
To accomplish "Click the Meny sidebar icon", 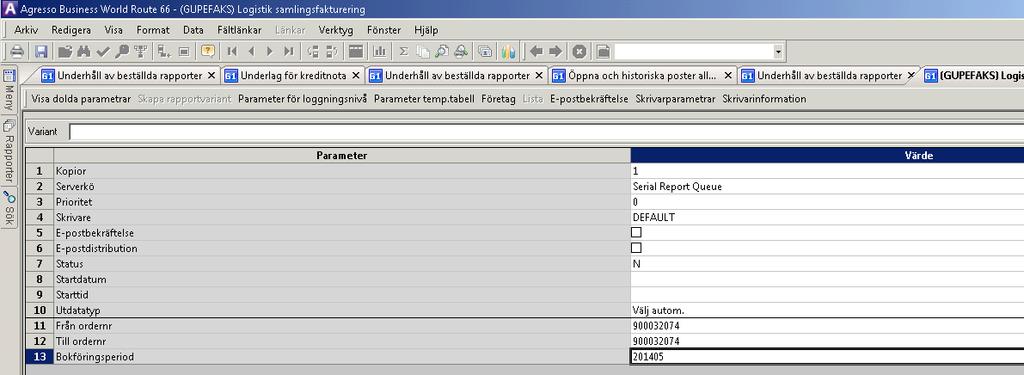I will click(x=9, y=76).
